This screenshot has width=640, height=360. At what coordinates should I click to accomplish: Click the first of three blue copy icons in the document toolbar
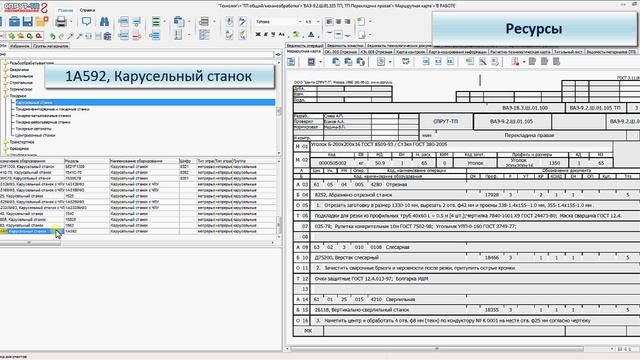[336, 62]
